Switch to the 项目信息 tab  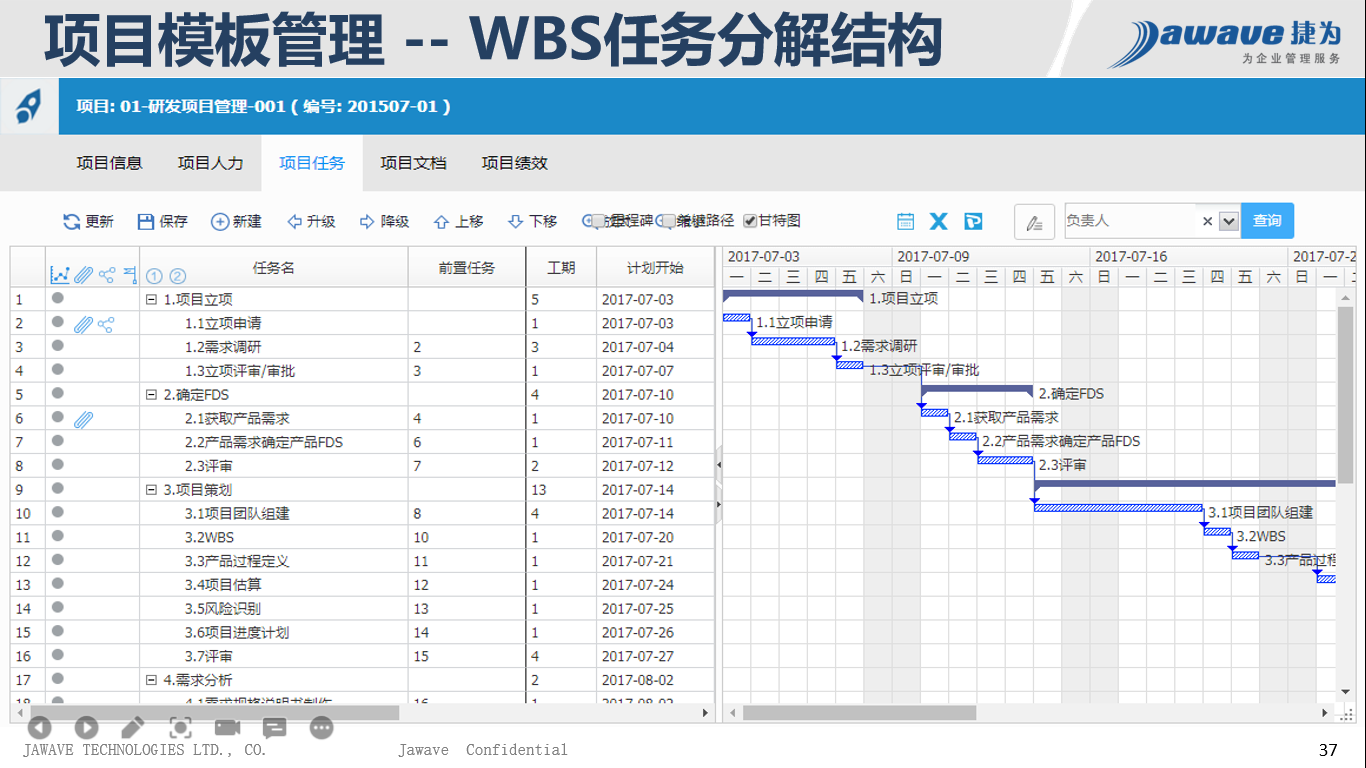(109, 163)
